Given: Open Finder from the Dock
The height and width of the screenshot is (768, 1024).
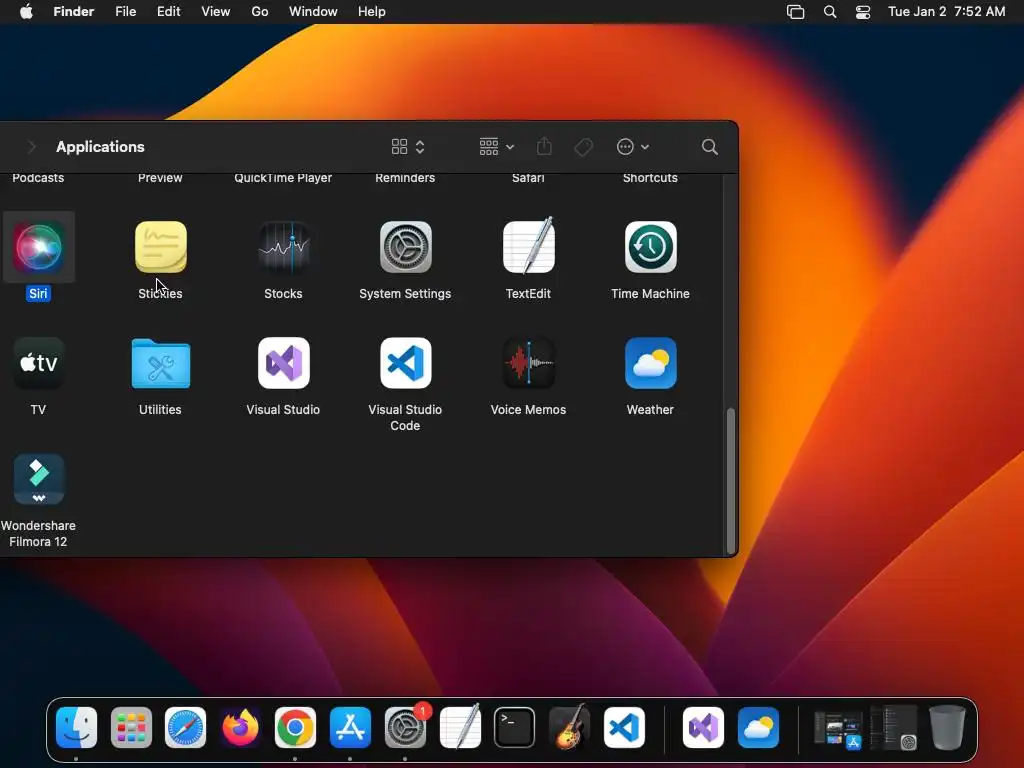Looking at the screenshot, I should click(76, 728).
